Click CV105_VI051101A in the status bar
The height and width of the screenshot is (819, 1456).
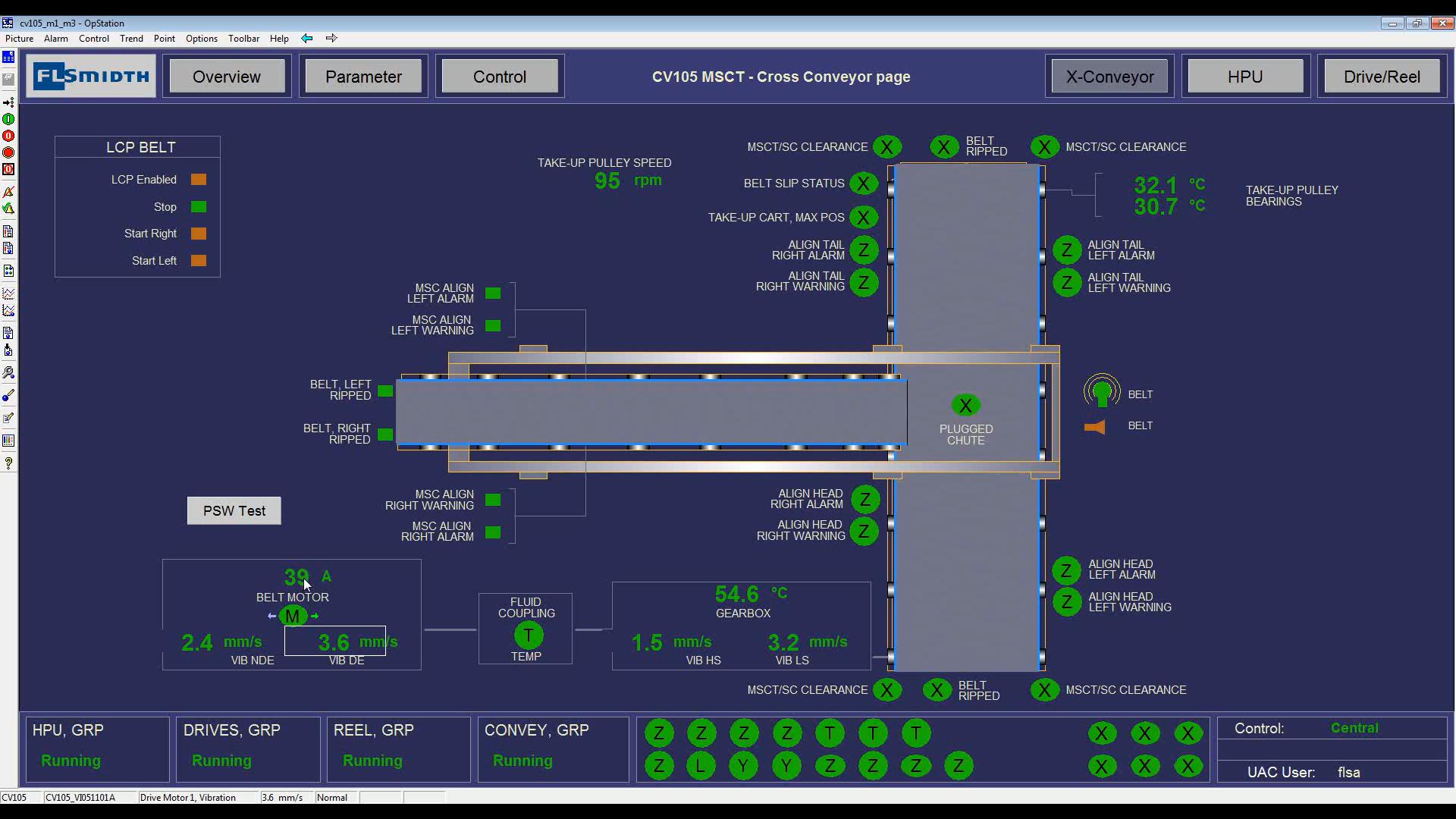click(x=80, y=798)
